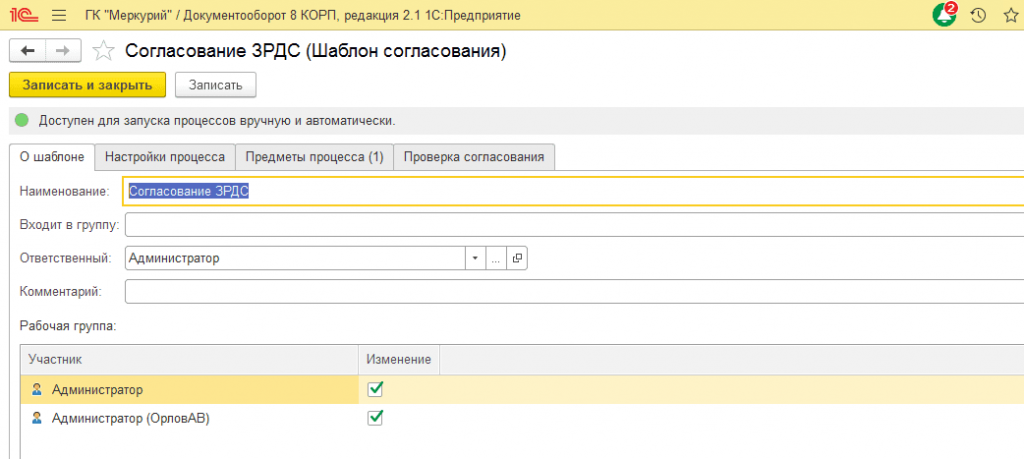
Task: Click the green availability status indicator
Action: pos(22,120)
